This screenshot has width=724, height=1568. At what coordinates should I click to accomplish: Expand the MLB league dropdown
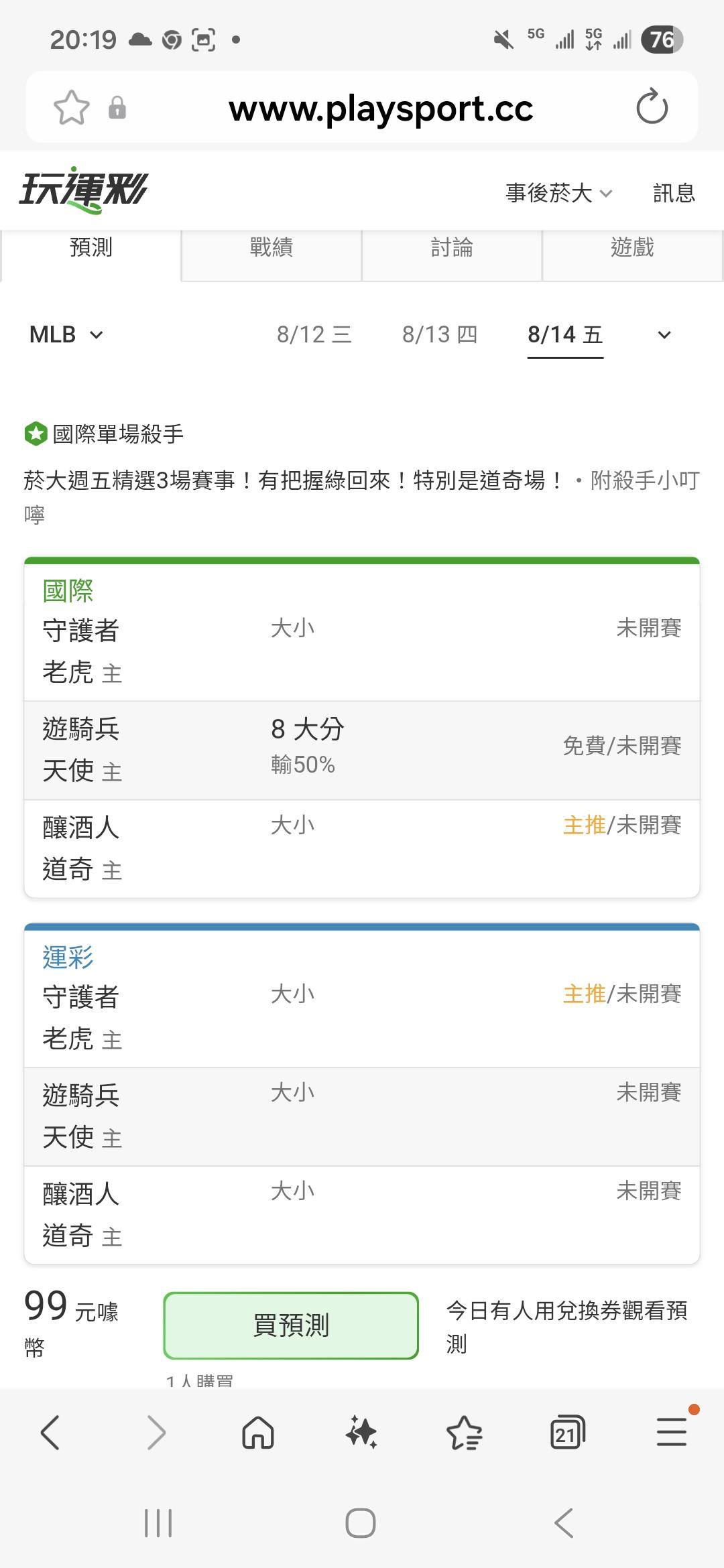pyautogui.click(x=66, y=334)
